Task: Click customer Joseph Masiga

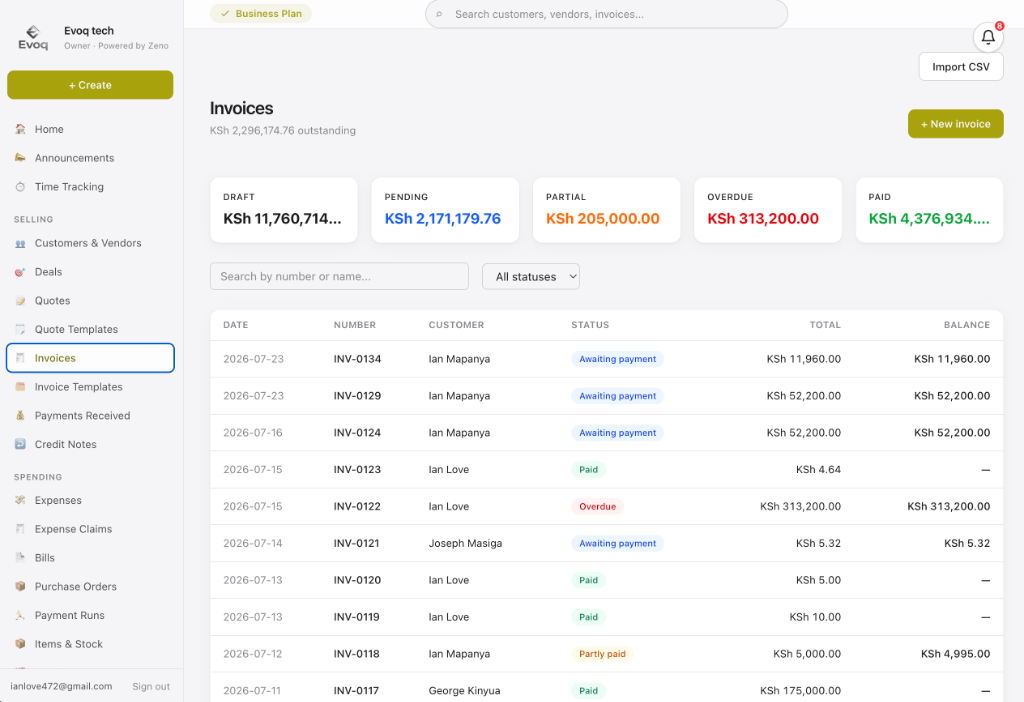Action: [465, 543]
